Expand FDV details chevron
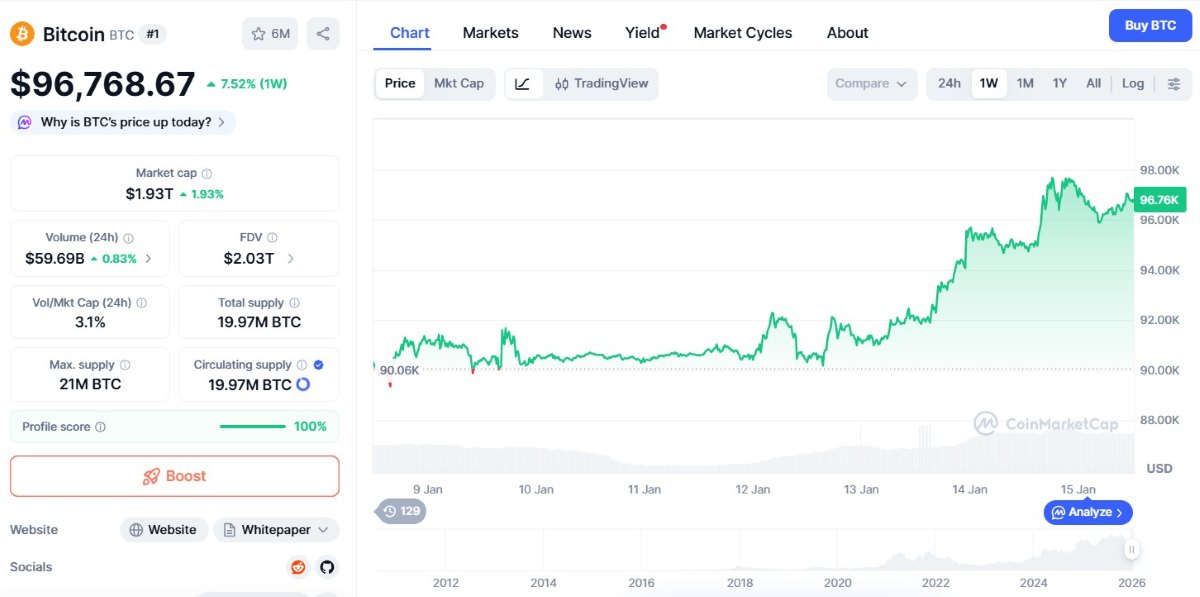This screenshot has height=597, width=1200. click(291, 258)
